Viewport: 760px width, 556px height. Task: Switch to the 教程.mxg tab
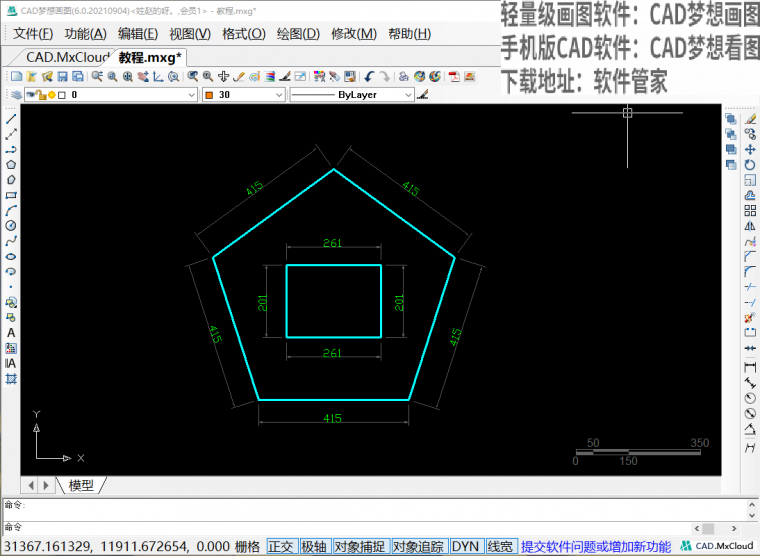click(150, 58)
